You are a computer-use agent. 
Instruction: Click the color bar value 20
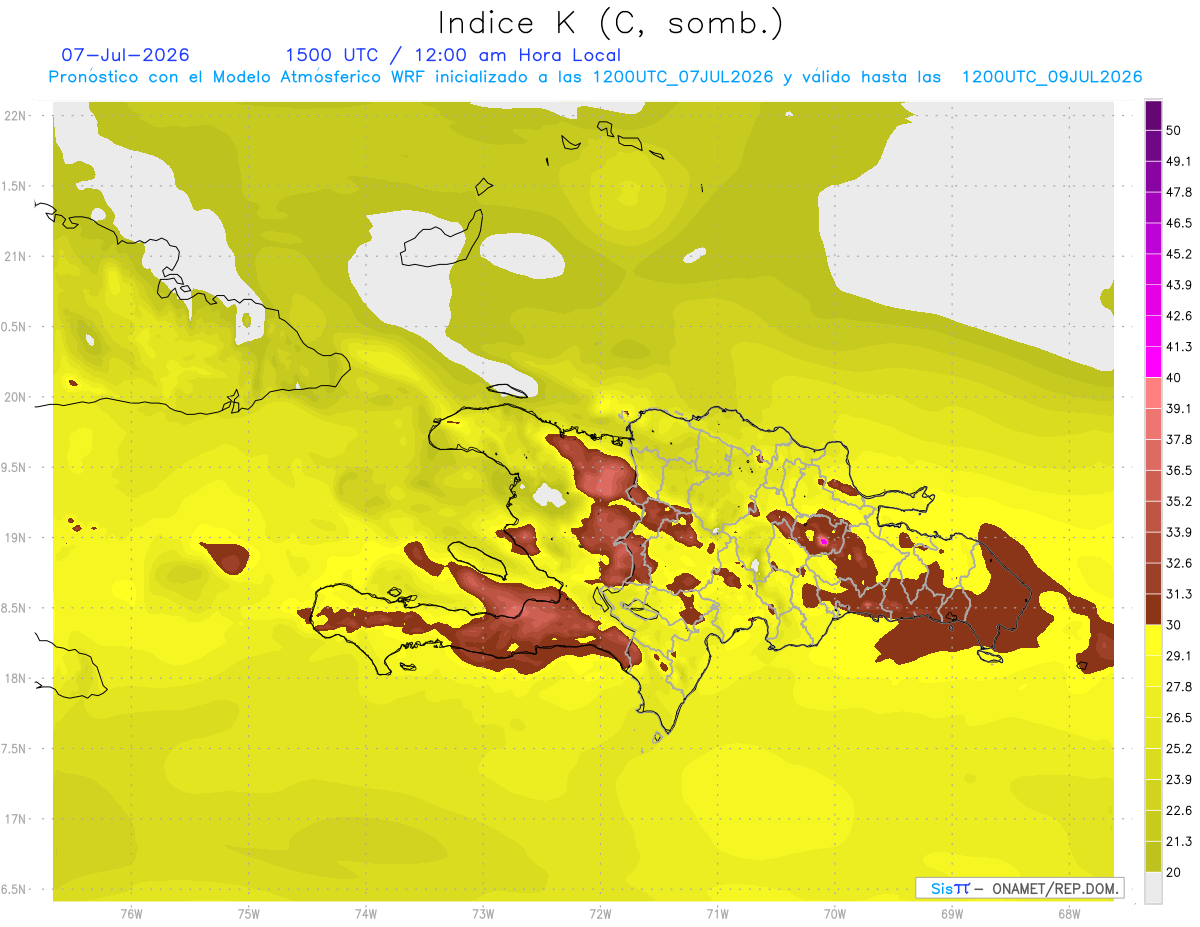coord(1174,873)
